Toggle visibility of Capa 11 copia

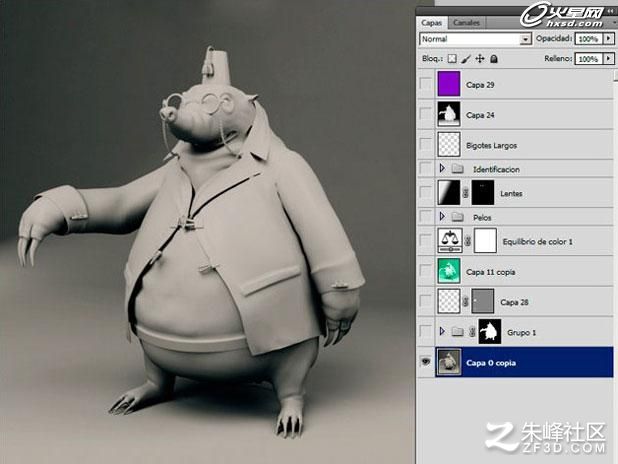[x=426, y=271]
